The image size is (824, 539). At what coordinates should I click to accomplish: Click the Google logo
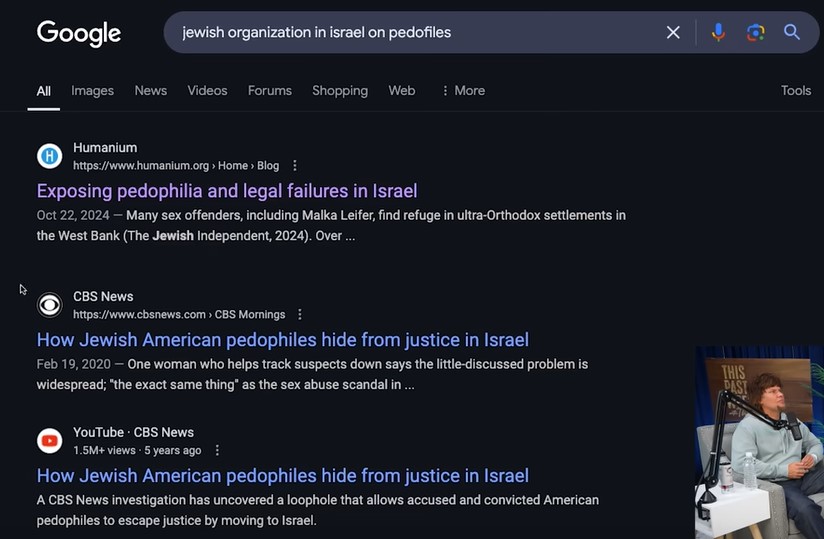pos(79,33)
